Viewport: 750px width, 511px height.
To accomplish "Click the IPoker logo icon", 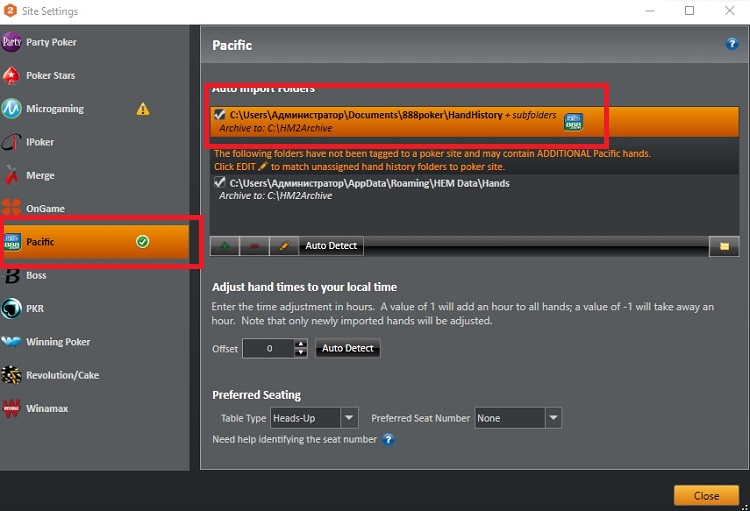I will click(11, 142).
